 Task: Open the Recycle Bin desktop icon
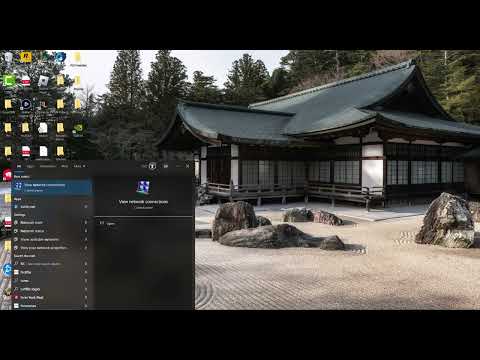(x=8, y=58)
